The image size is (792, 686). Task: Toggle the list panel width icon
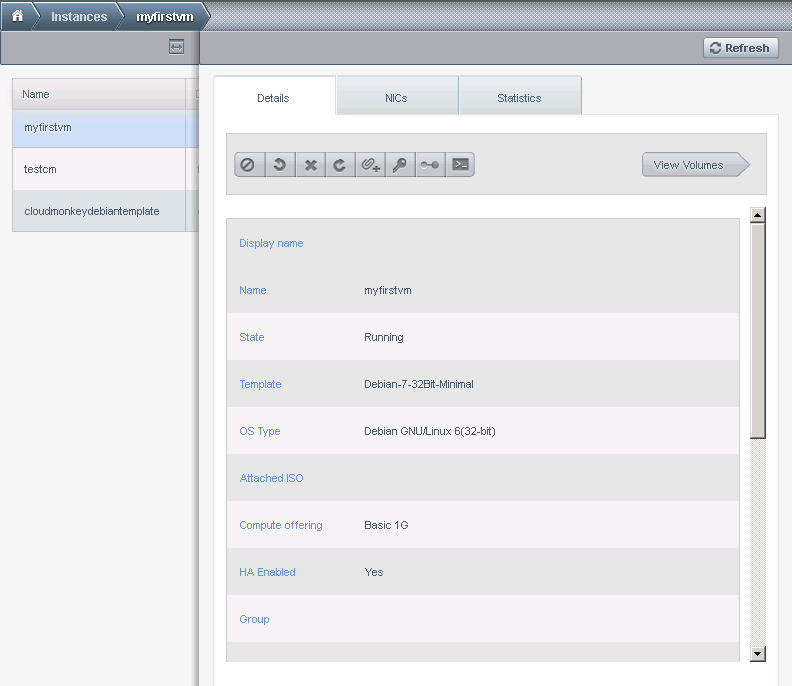coord(176,47)
